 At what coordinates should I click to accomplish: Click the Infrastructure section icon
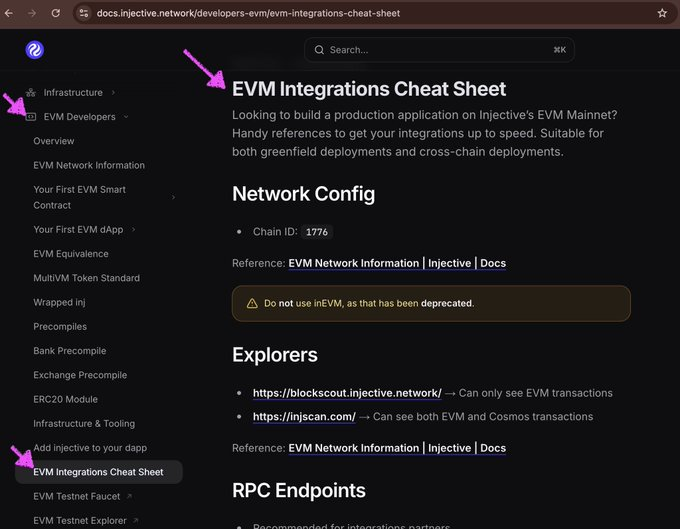pos(31,92)
